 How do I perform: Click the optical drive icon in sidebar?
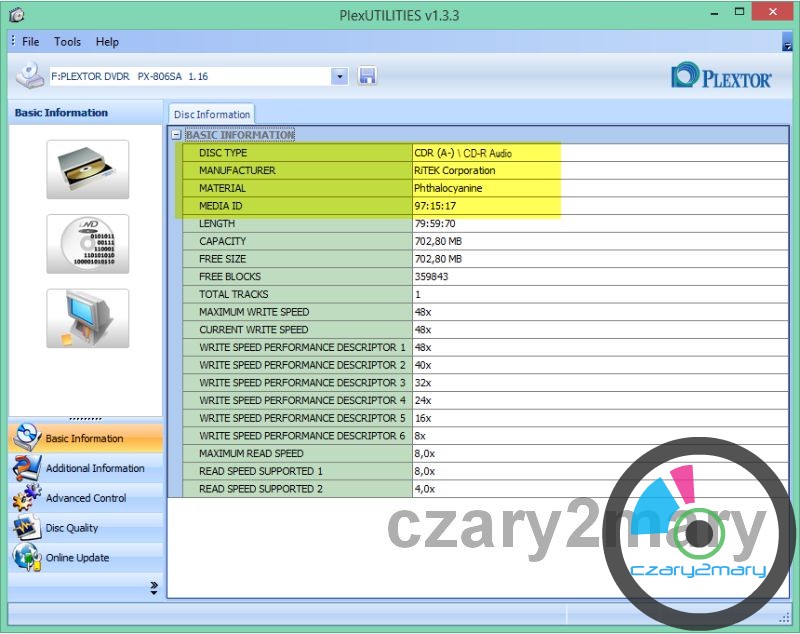pyautogui.click(x=87, y=169)
